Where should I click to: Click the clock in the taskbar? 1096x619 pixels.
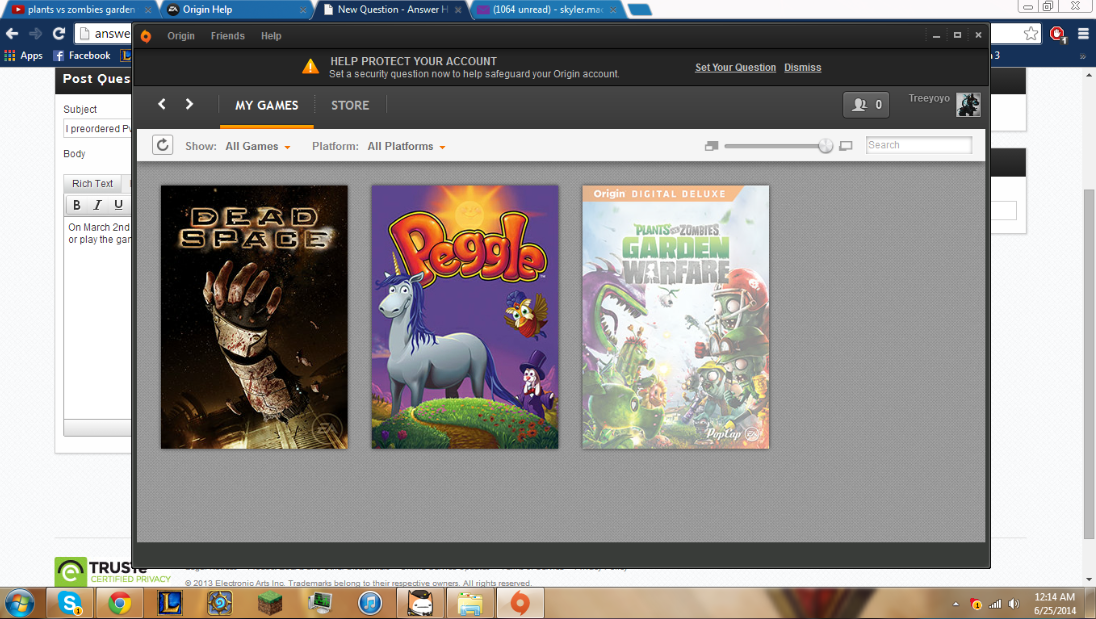point(1055,604)
